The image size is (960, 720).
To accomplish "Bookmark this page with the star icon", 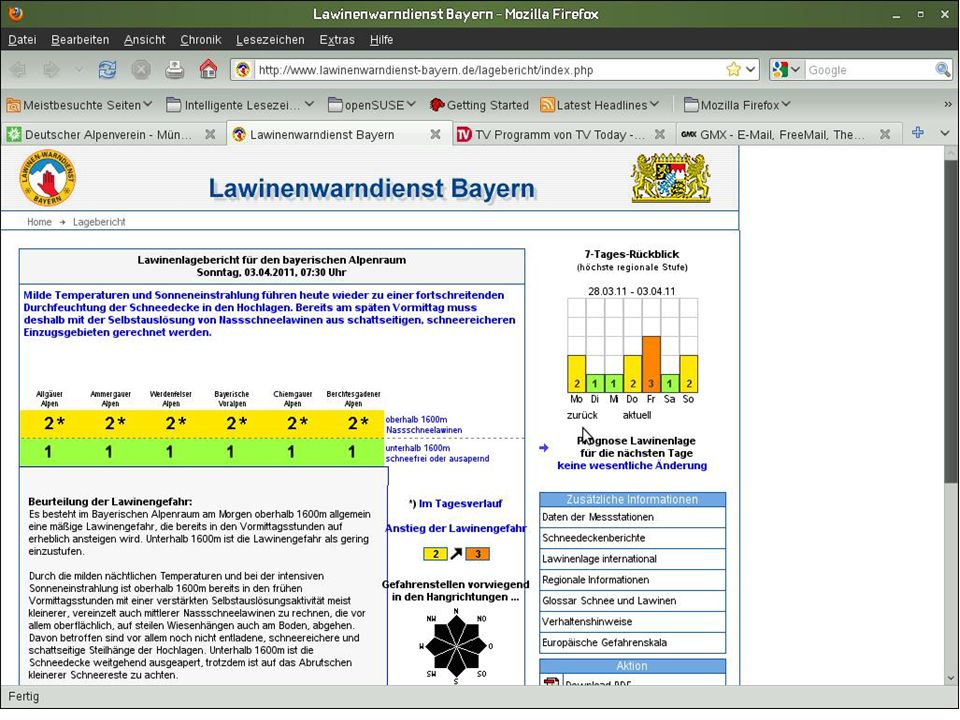I will (x=733, y=69).
